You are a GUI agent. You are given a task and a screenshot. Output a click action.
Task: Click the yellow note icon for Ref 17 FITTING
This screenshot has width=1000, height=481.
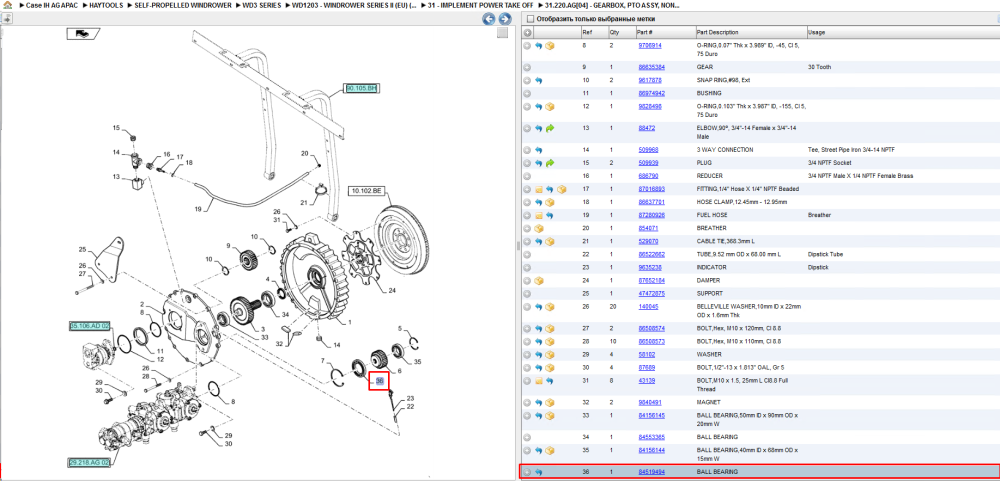(538, 189)
